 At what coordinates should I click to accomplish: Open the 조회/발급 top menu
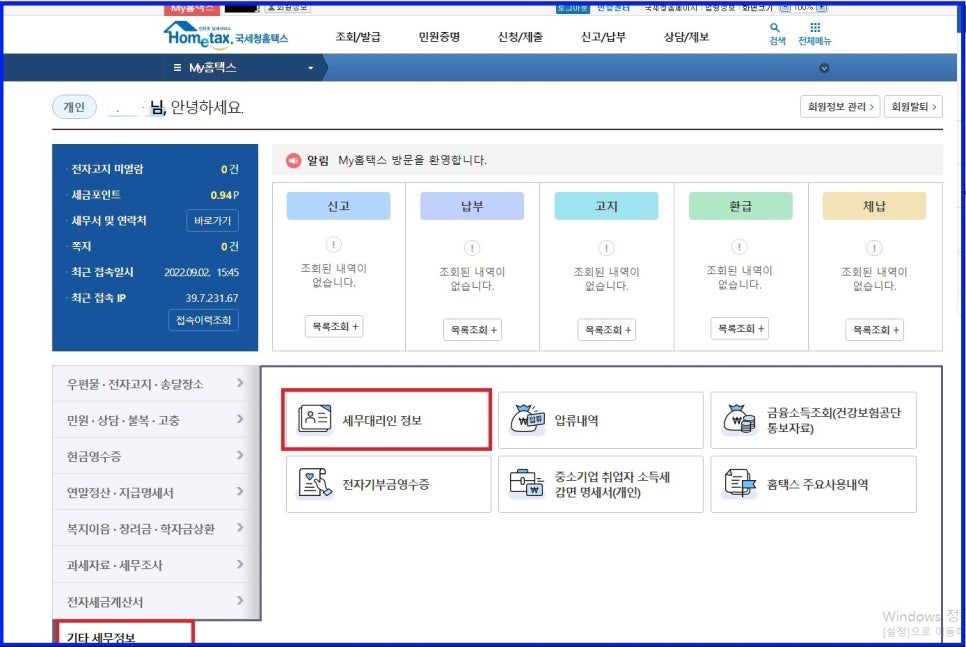click(358, 37)
